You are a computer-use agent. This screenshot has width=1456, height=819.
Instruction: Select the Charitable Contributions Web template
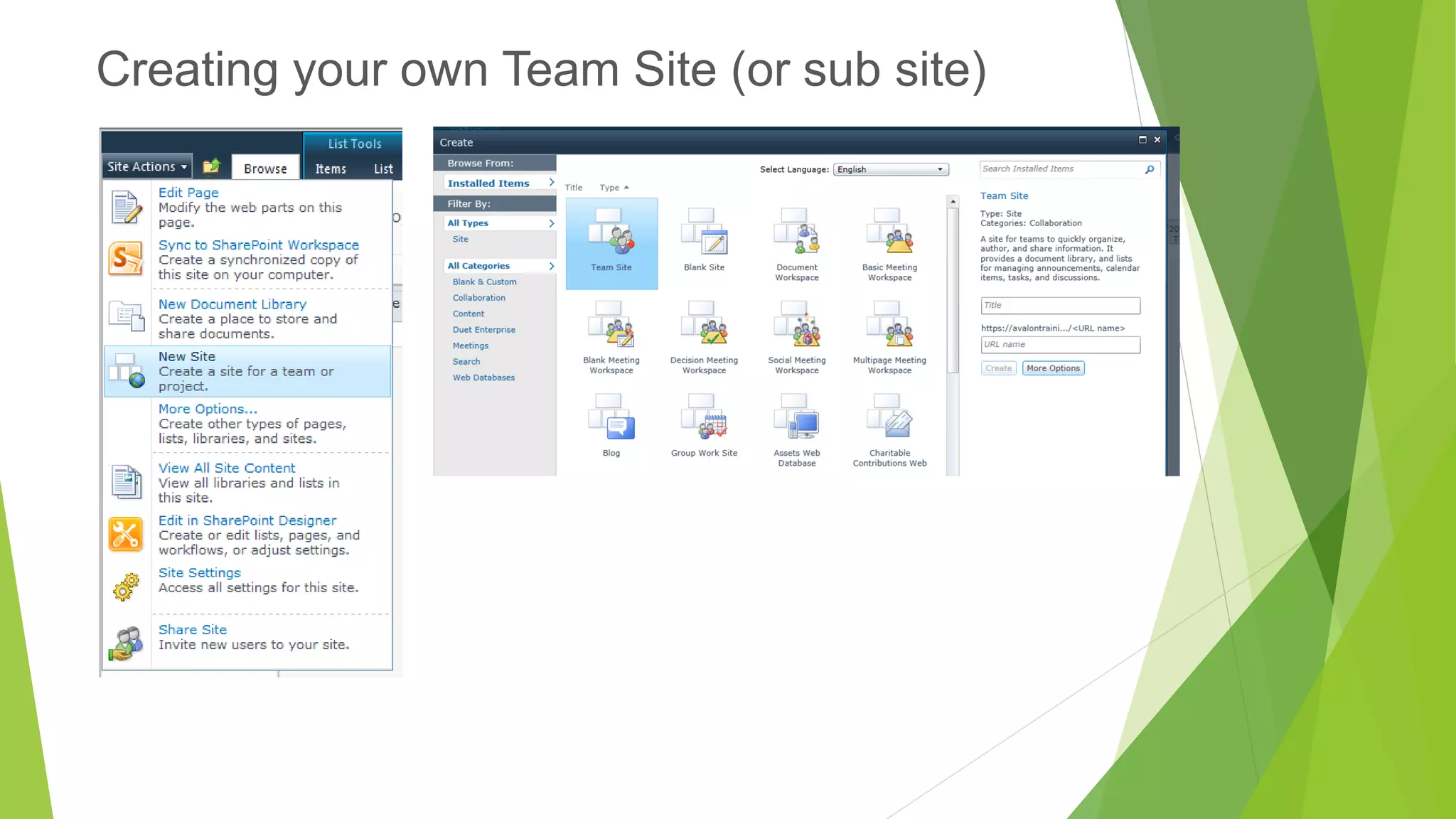(889, 429)
